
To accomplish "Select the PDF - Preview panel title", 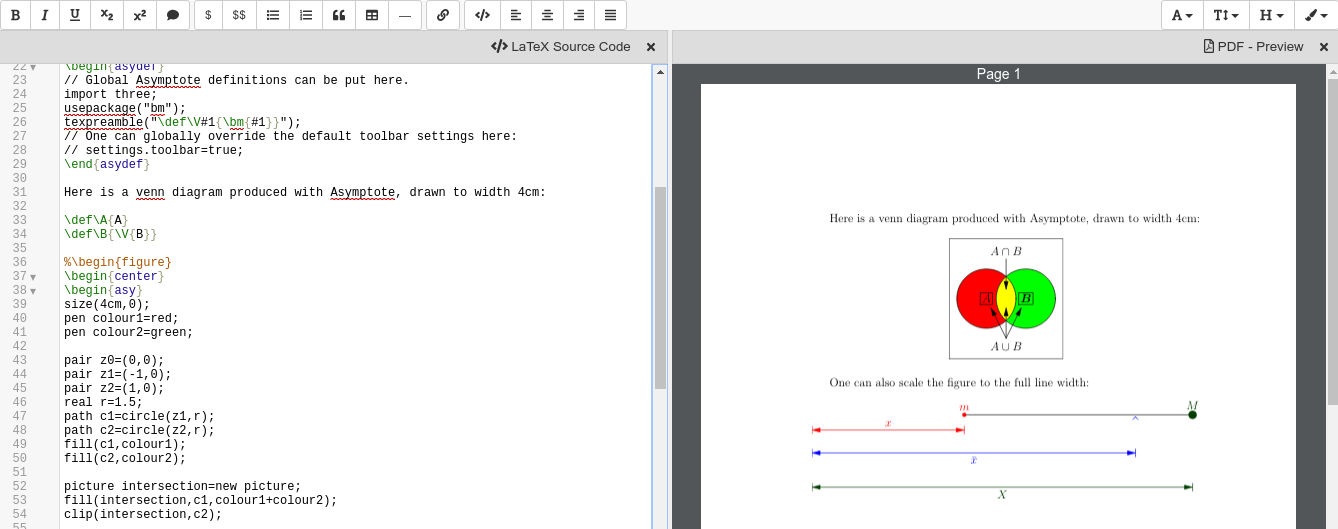I will [1253, 47].
